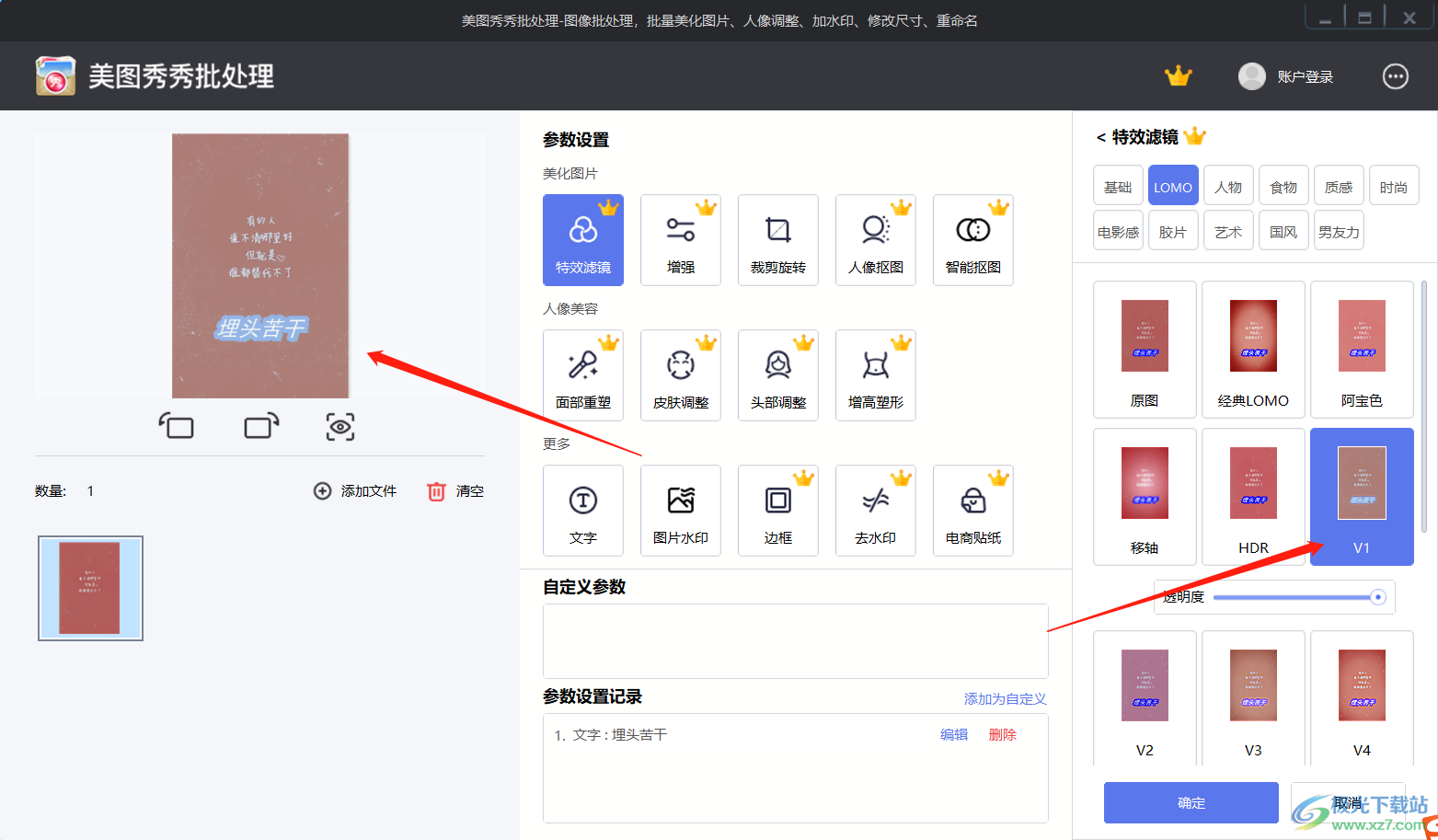Screen dimensions: 1438x840
Task: Select the image thumbnail in file list
Action: pos(90,588)
